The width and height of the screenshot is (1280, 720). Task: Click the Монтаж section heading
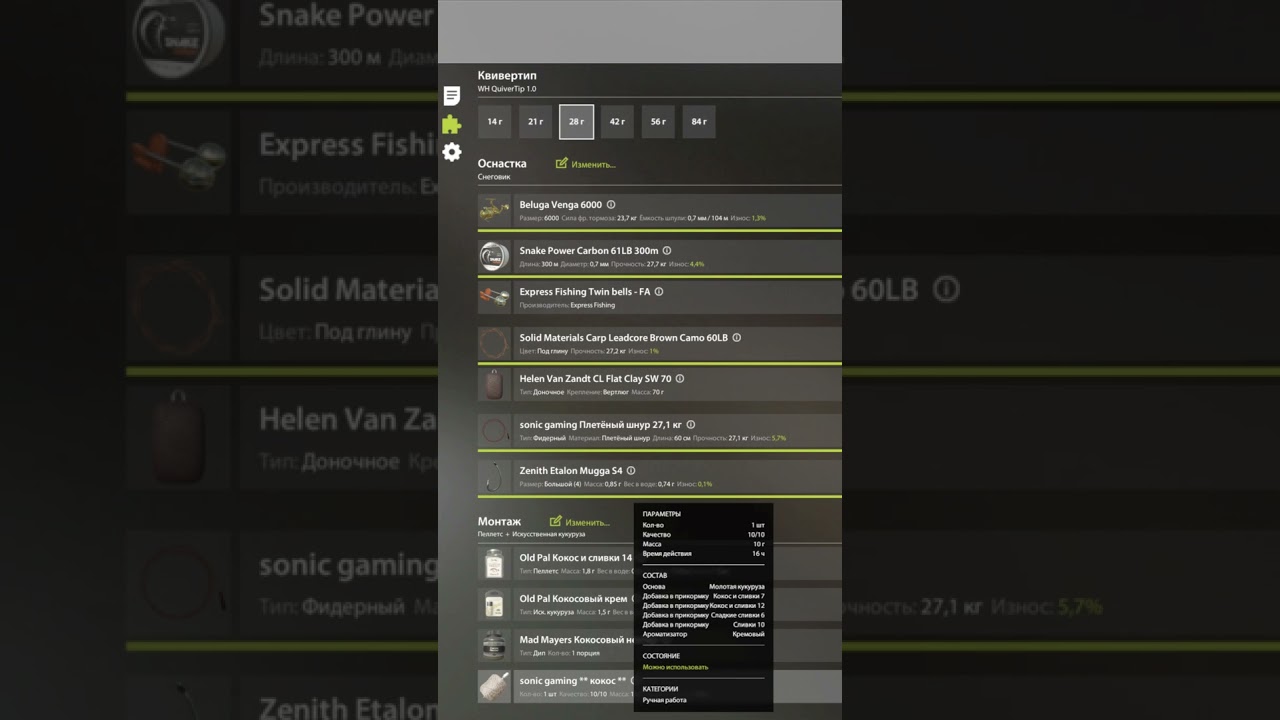click(x=499, y=521)
